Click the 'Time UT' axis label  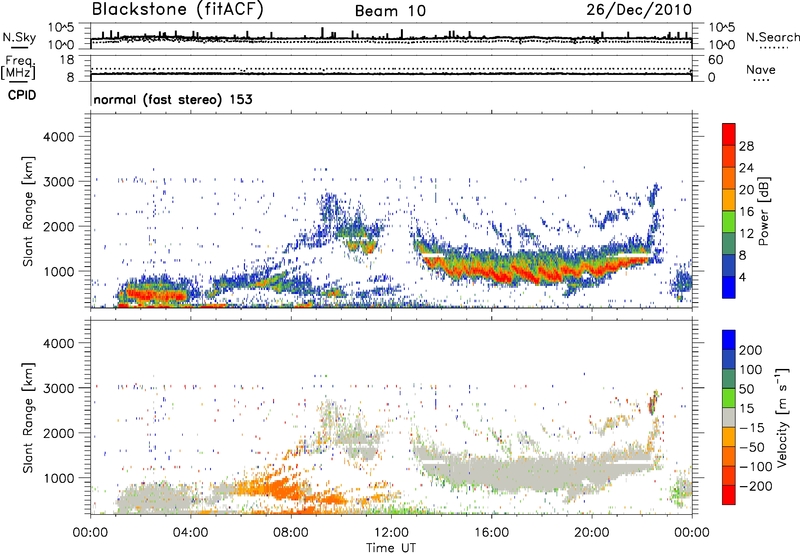tap(391, 548)
